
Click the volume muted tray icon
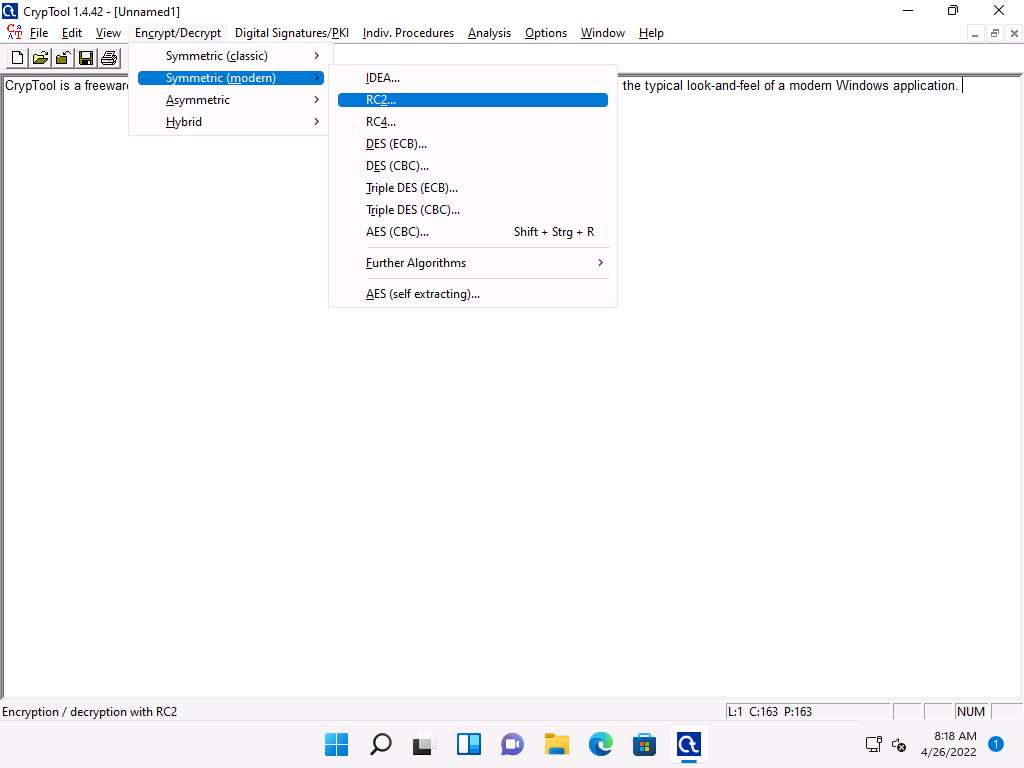[899, 745]
